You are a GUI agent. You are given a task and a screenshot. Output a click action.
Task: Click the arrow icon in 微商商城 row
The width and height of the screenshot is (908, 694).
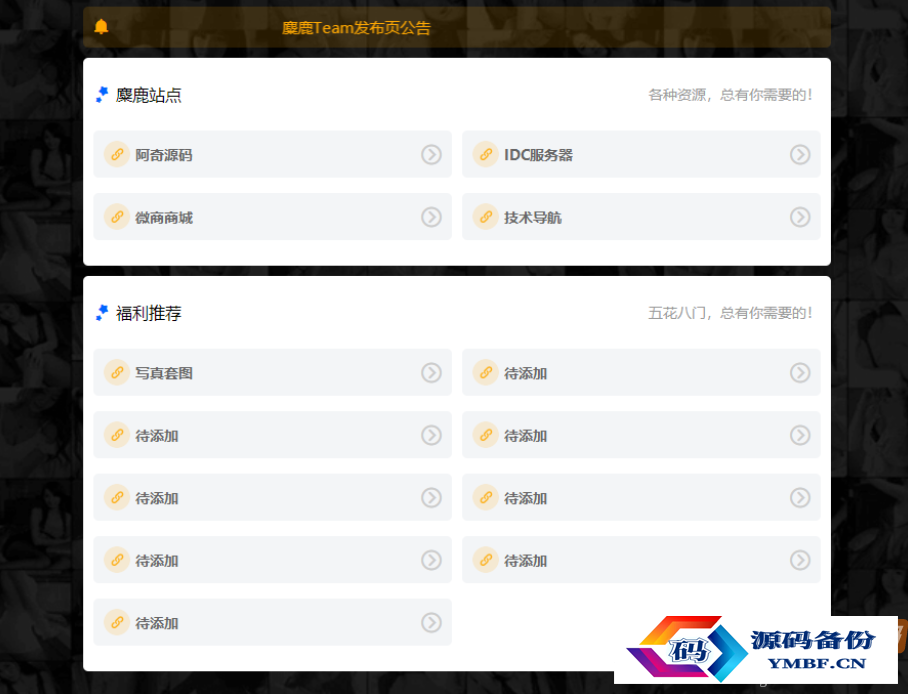431,217
